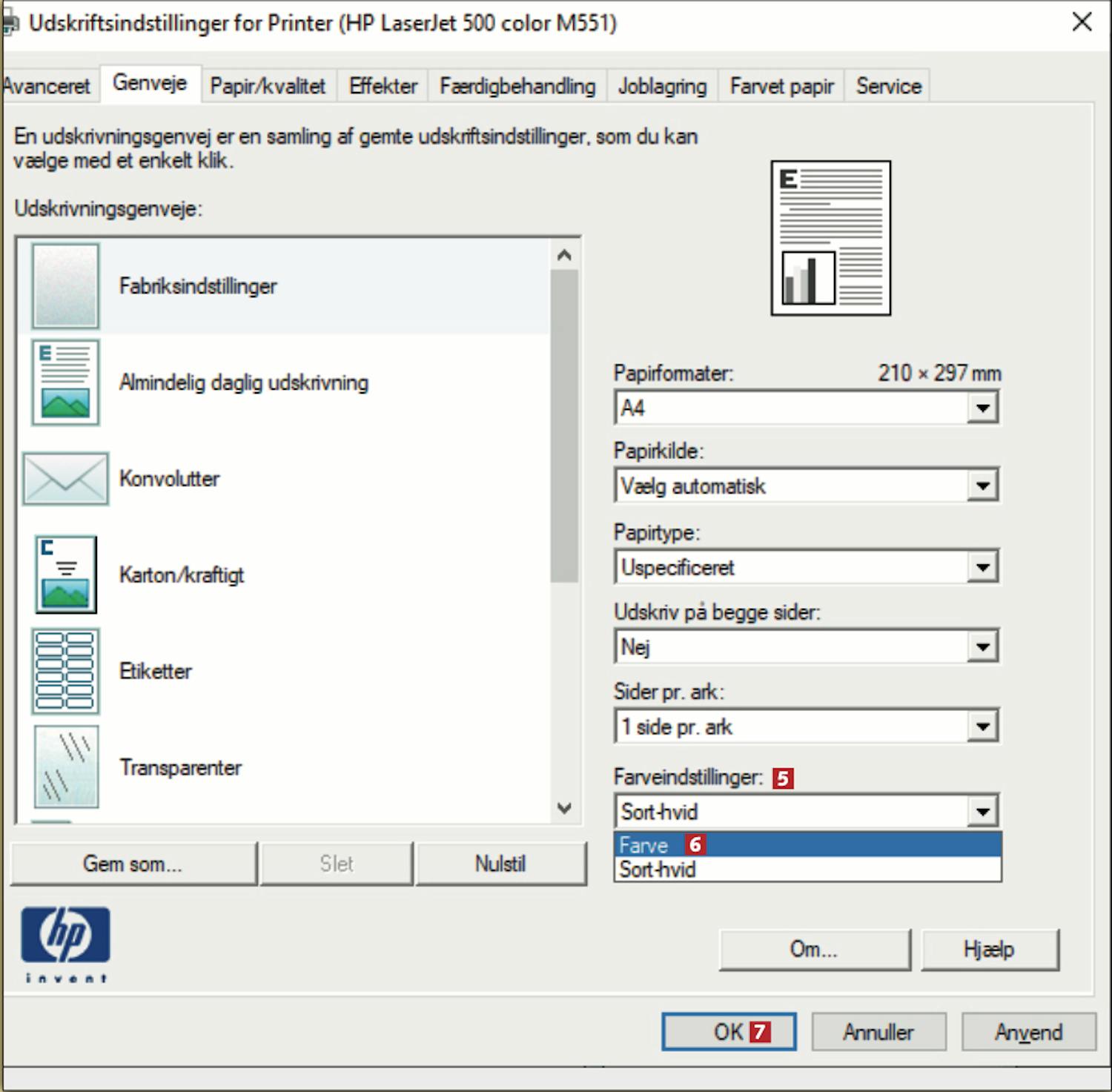Select the Konvolutter list label

(169, 479)
